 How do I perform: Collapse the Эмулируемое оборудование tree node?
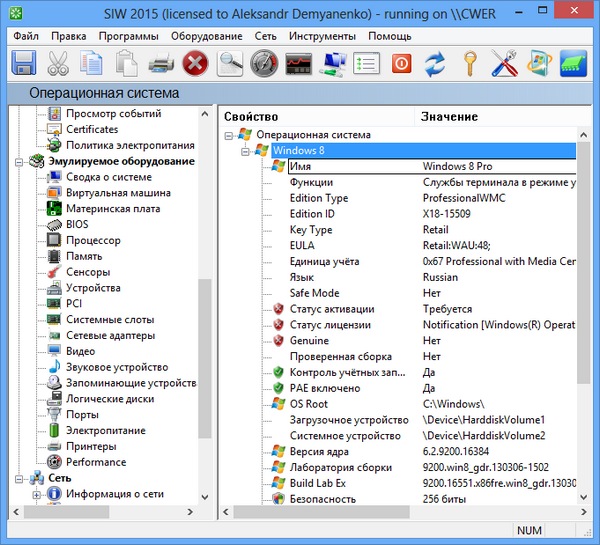point(23,161)
